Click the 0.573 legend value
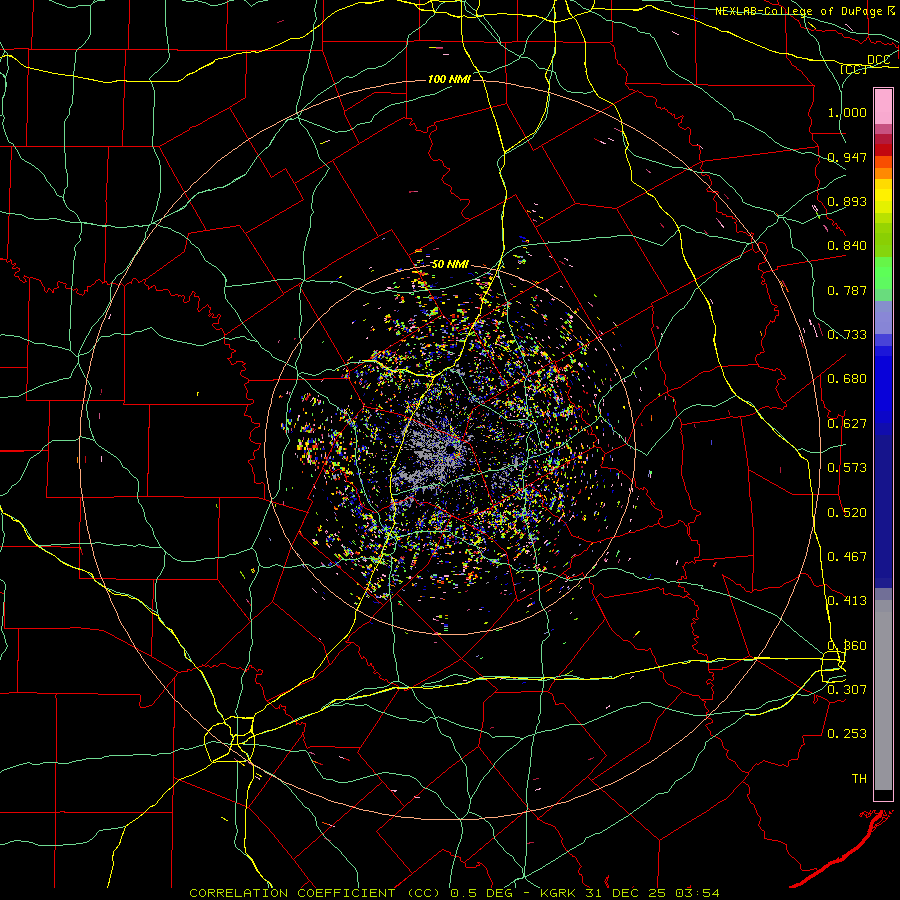The height and width of the screenshot is (900, 900). pos(847,468)
